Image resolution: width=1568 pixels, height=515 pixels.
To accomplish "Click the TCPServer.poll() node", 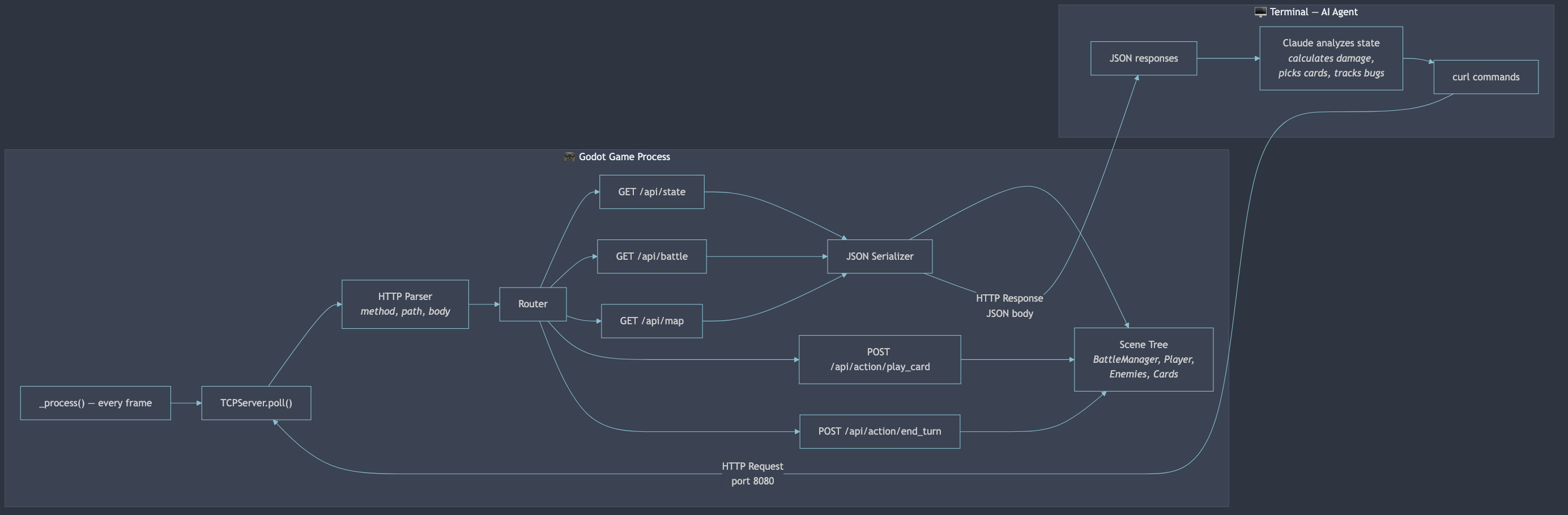I will [x=255, y=402].
